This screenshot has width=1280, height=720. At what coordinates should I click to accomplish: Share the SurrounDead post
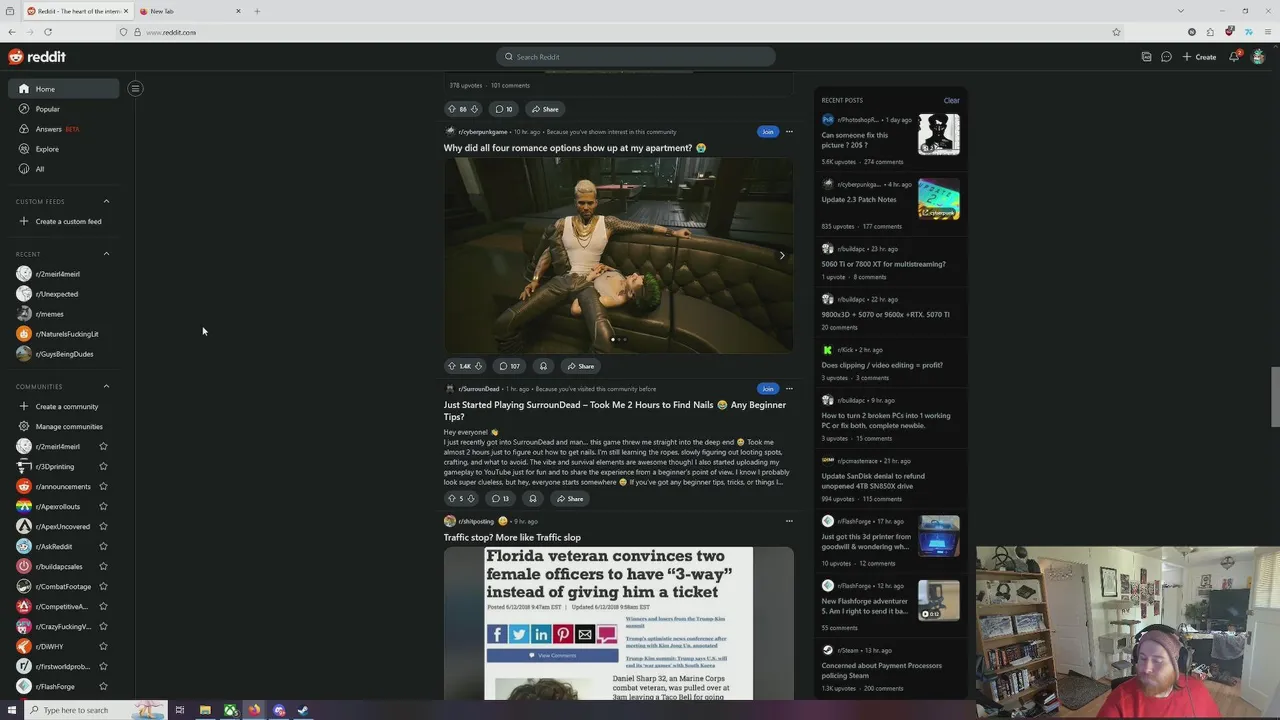pyautogui.click(x=570, y=498)
